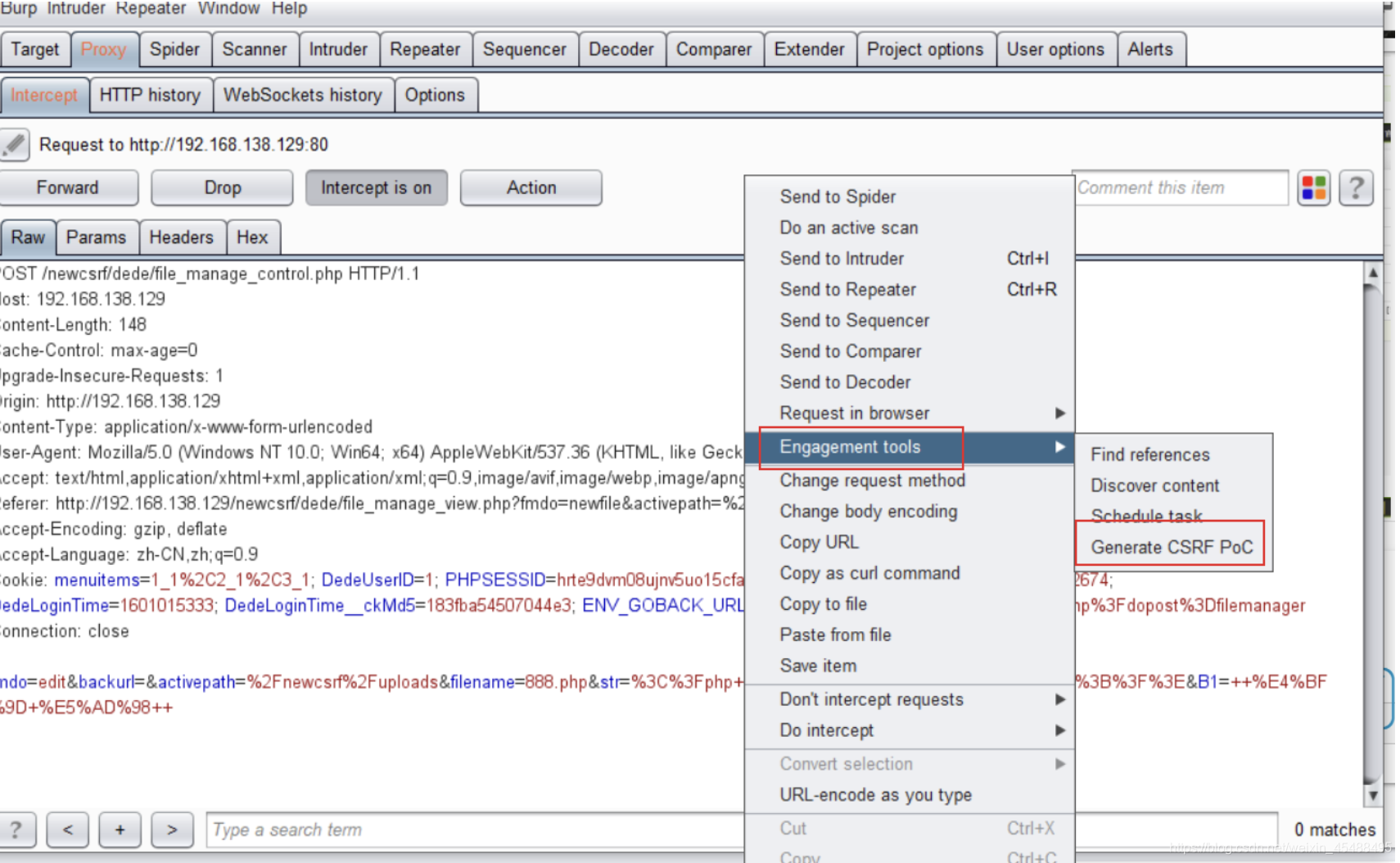Click the scrollbar up arrow in the request editor
This screenshot has width=1400, height=863.
[x=1373, y=273]
